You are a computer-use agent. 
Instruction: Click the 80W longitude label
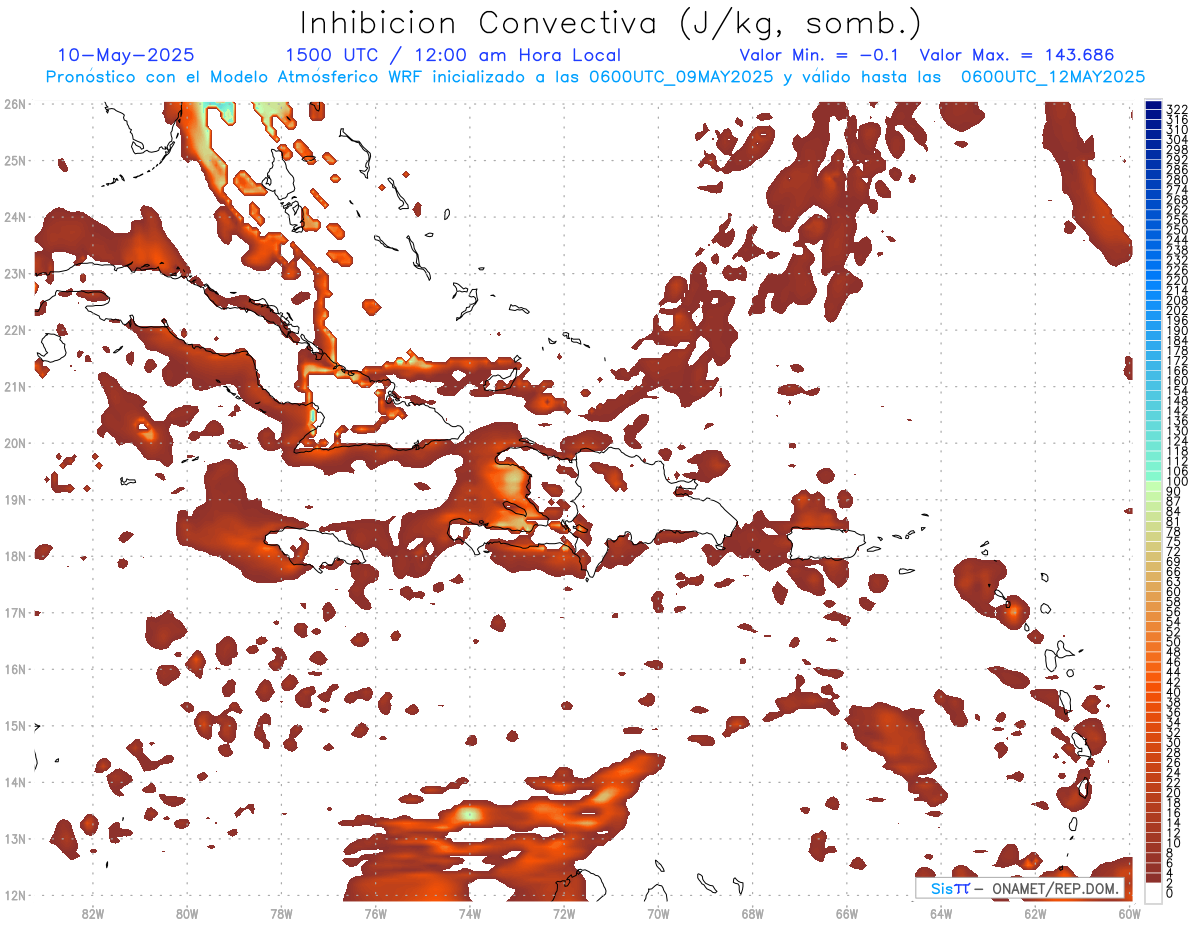click(187, 913)
